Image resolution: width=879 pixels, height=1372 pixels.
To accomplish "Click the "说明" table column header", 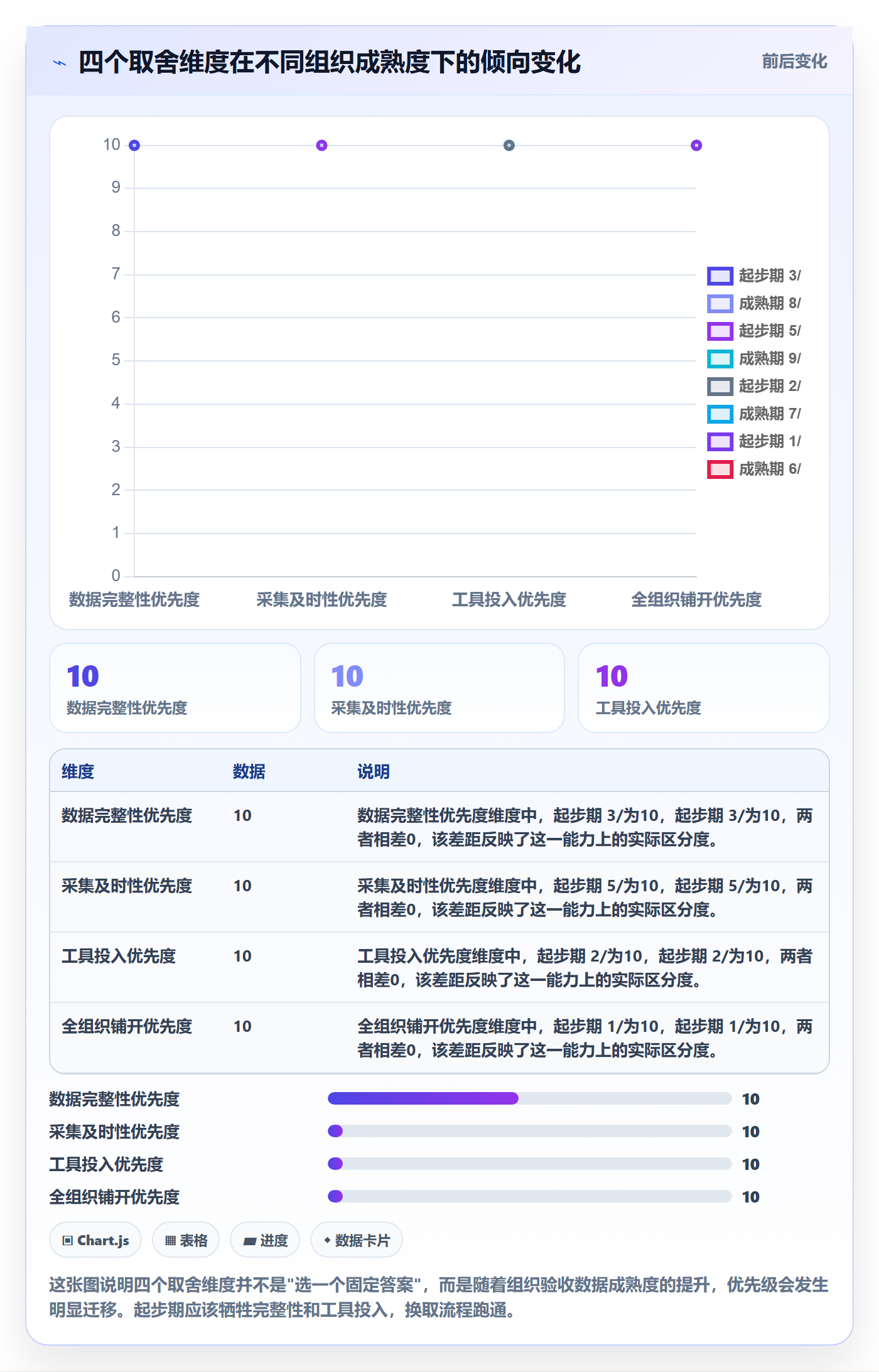I will coord(374,771).
